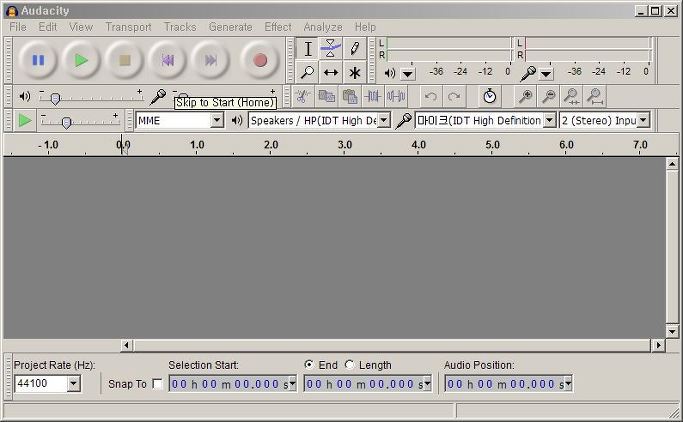Open the Audio Position time format dropdown
The height and width of the screenshot is (422, 683).
point(568,384)
